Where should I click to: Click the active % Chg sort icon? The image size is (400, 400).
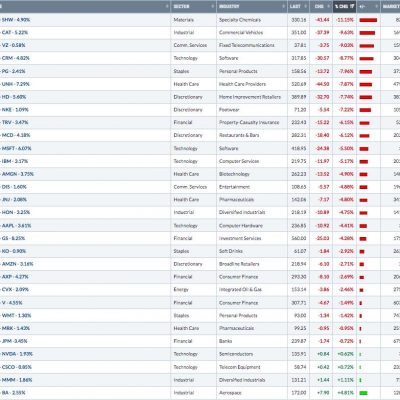click(x=352, y=6)
